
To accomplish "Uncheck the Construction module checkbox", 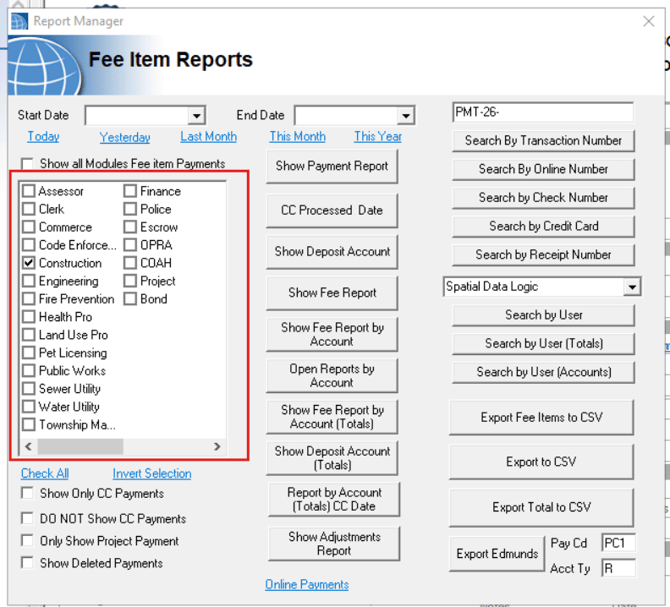I will click(29, 263).
